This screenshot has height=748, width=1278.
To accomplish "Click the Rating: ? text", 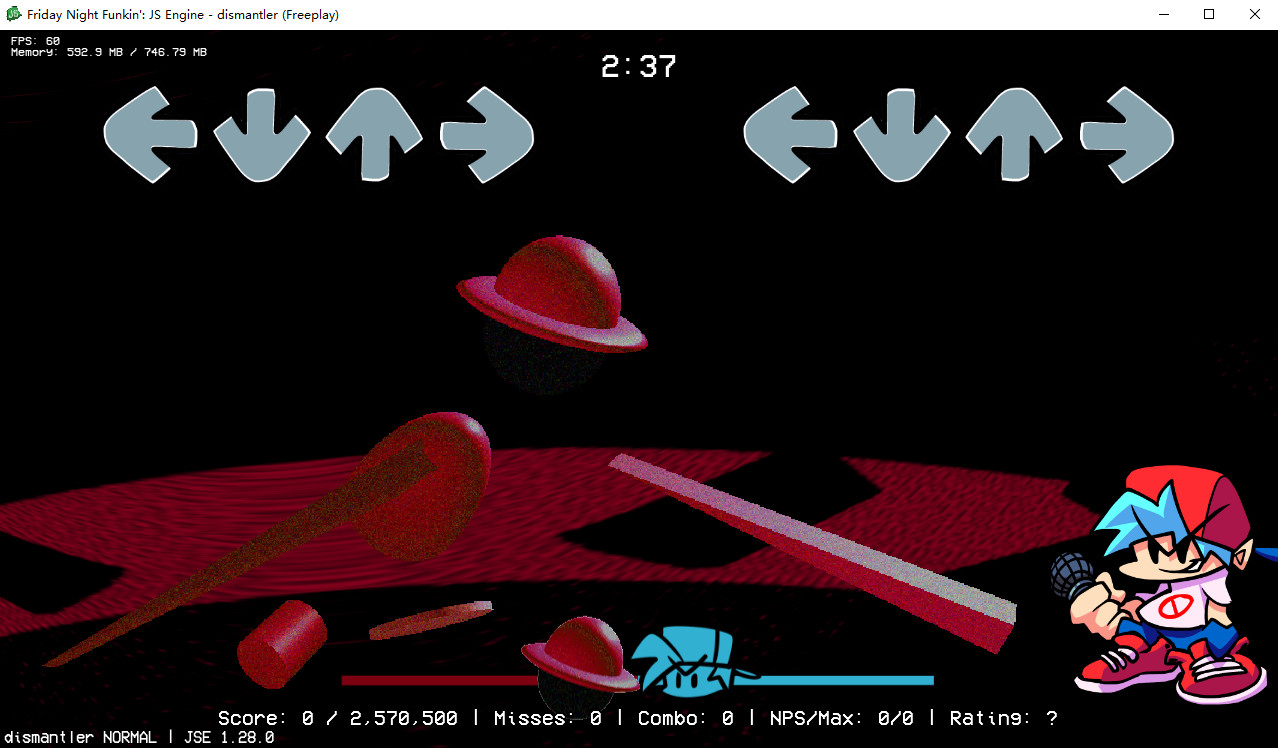I will pyautogui.click(x=1004, y=718).
